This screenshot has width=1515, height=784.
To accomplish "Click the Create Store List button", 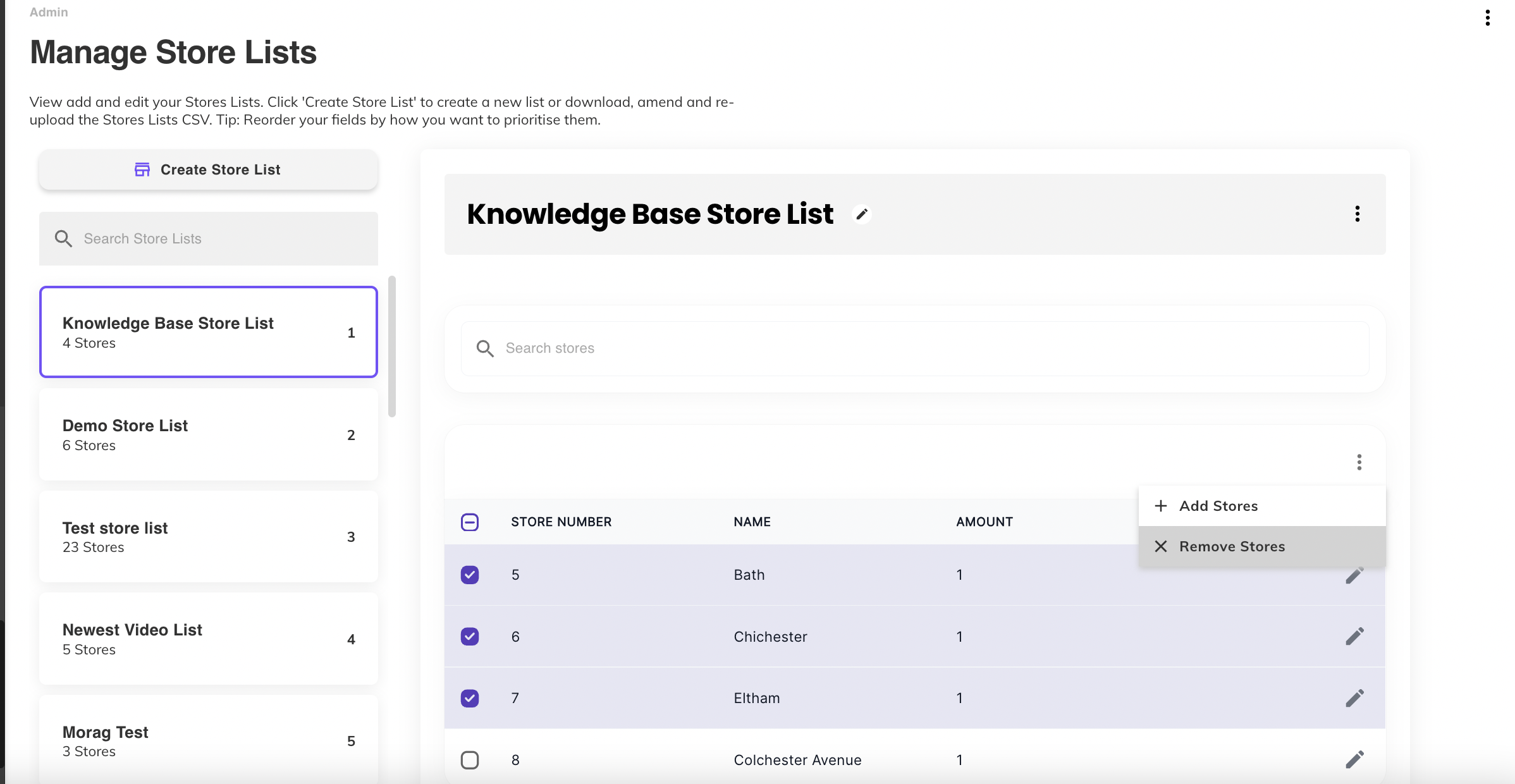I will tap(208, 169).
